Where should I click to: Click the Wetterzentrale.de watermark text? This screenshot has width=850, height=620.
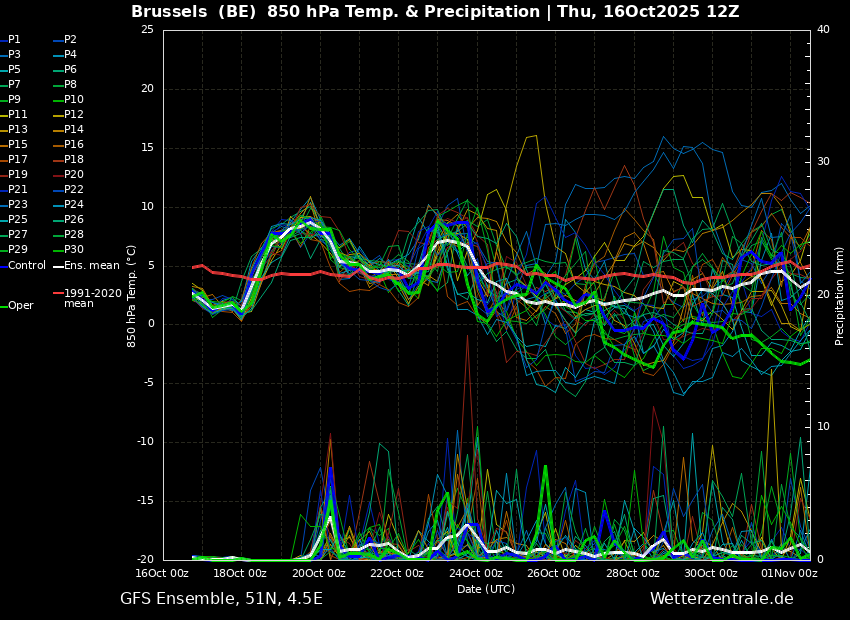tap(722, 599)
